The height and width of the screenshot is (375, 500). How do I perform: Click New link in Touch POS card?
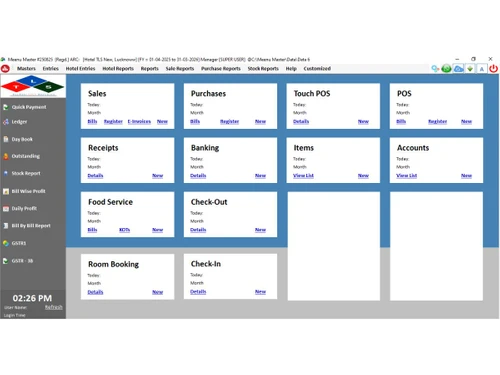click(x=363, y=121)
